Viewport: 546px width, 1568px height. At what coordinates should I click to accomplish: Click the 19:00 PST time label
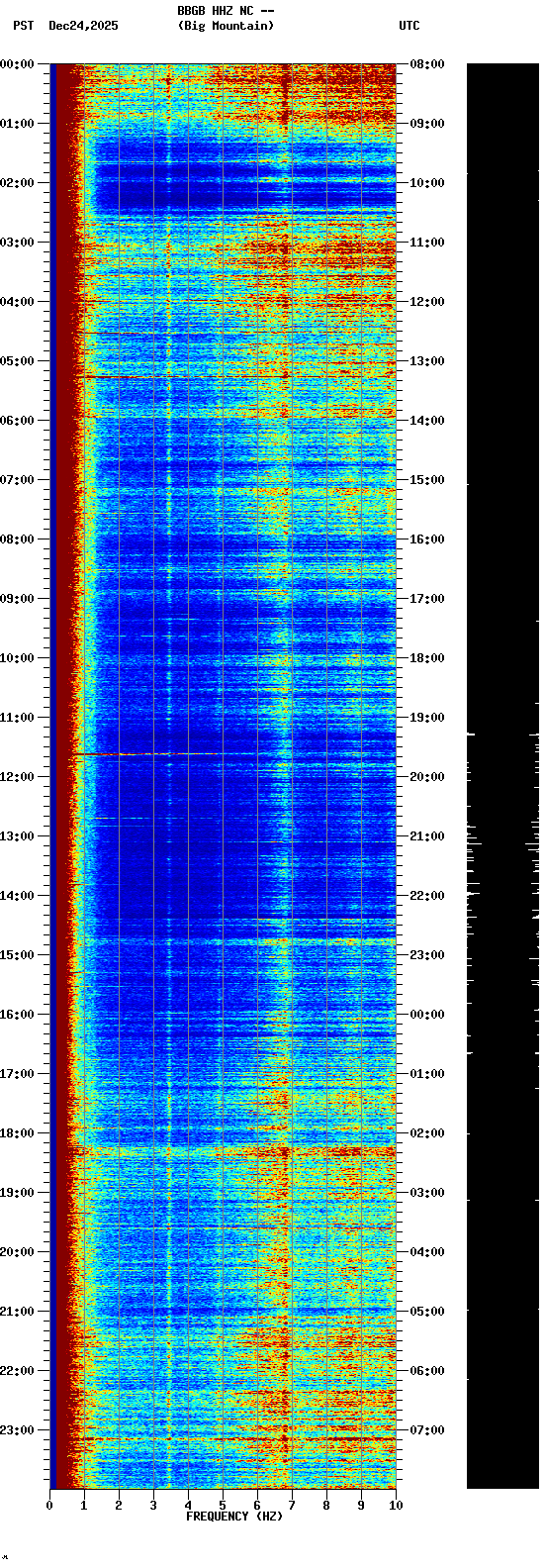point(17,1193)
